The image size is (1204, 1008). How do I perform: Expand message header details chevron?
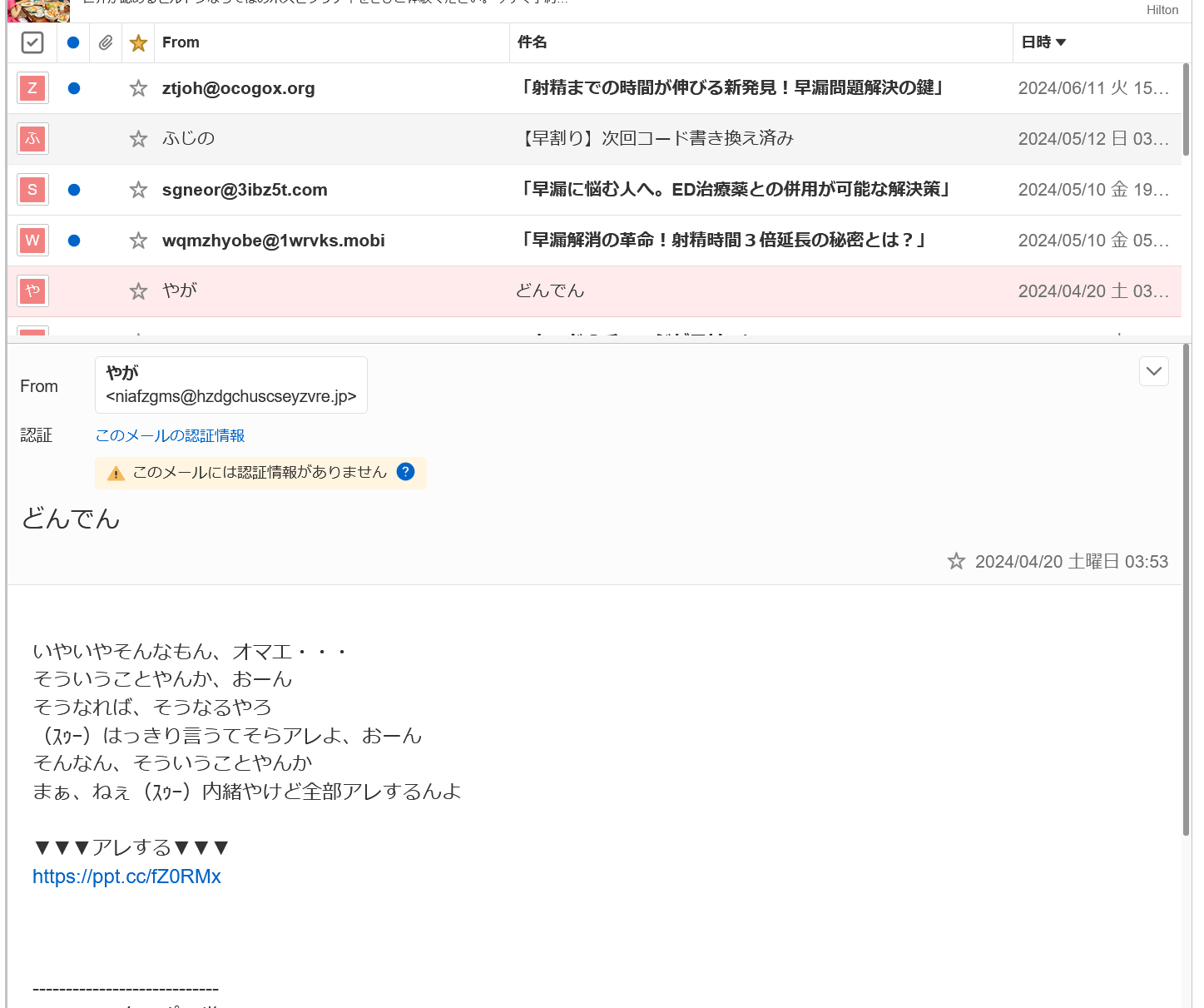pos(1153,371)
